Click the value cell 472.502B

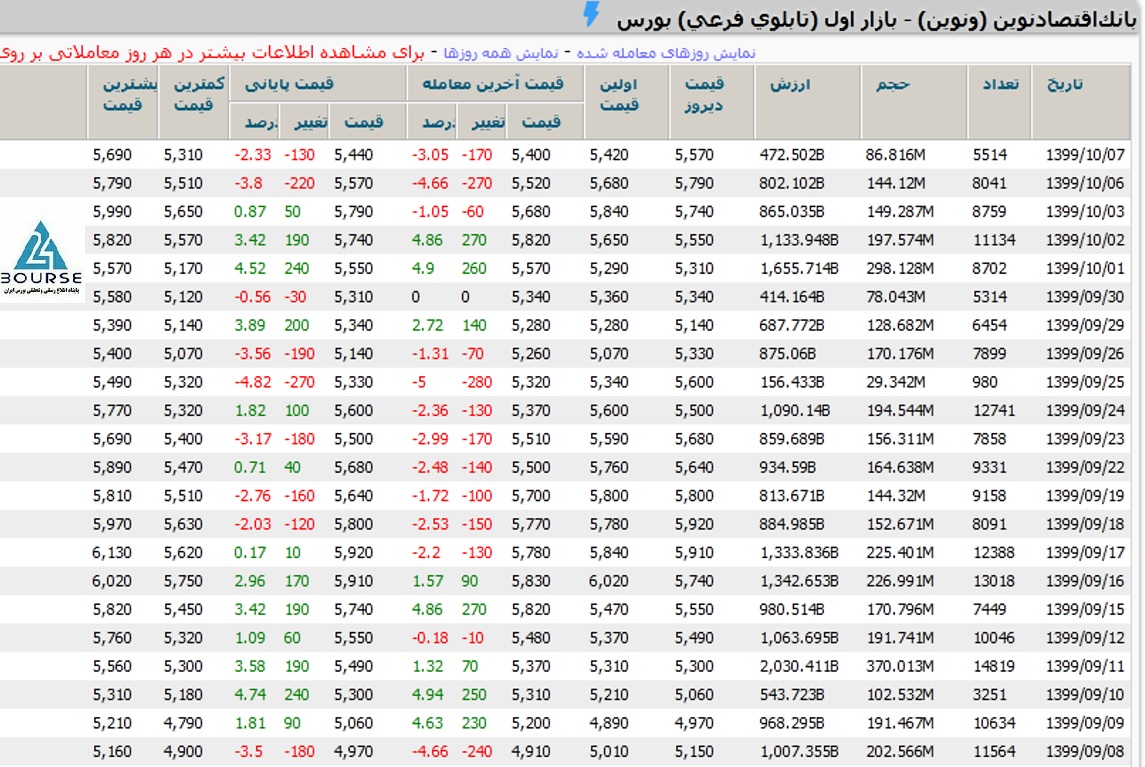pyautogui.click(x=792, y=155)
